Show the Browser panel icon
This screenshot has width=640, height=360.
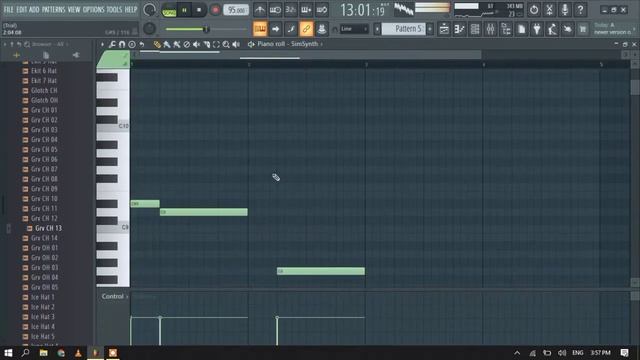tap(506, 29)
